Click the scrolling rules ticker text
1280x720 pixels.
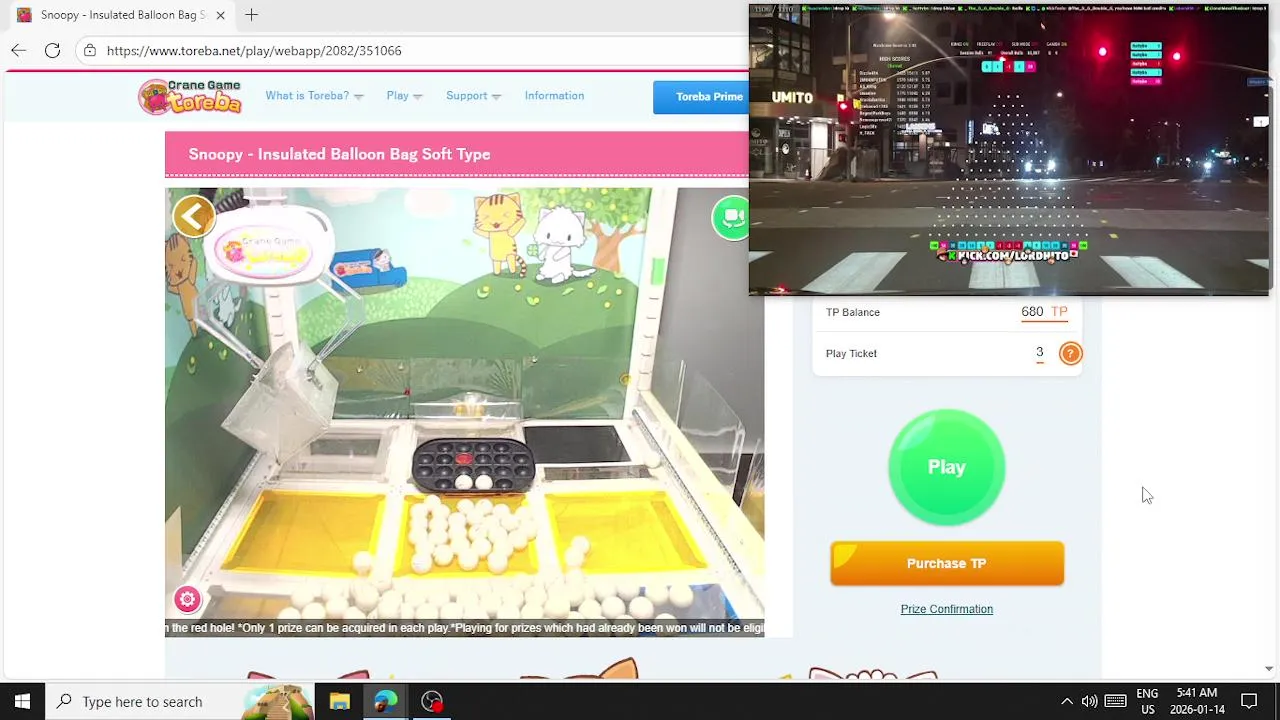[x=464, y=628]
